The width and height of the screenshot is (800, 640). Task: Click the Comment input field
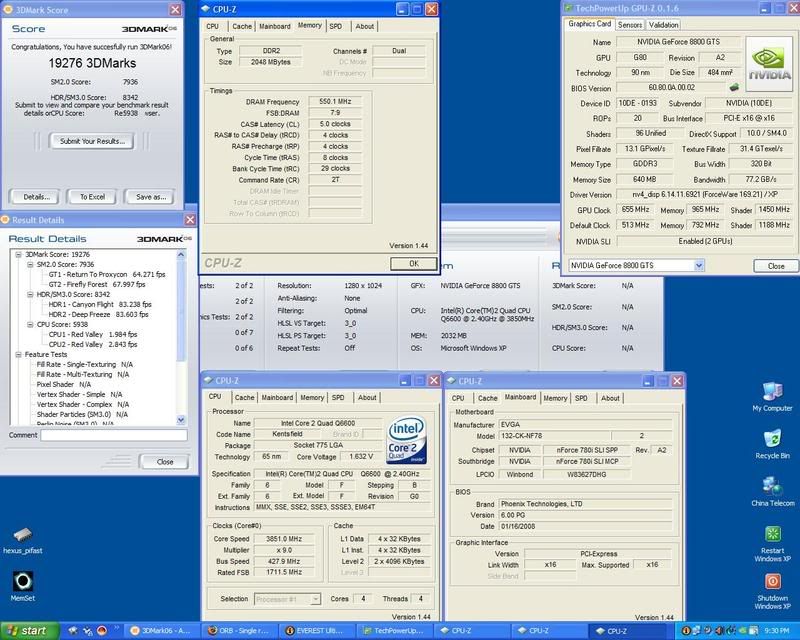pyautogui.click(x=112, y=435)
